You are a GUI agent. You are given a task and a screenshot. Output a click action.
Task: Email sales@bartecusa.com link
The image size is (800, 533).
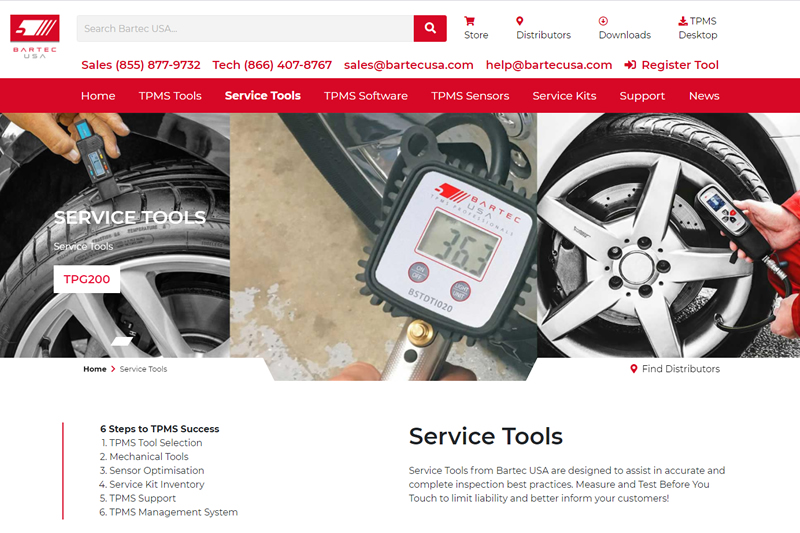coord(409,65)
